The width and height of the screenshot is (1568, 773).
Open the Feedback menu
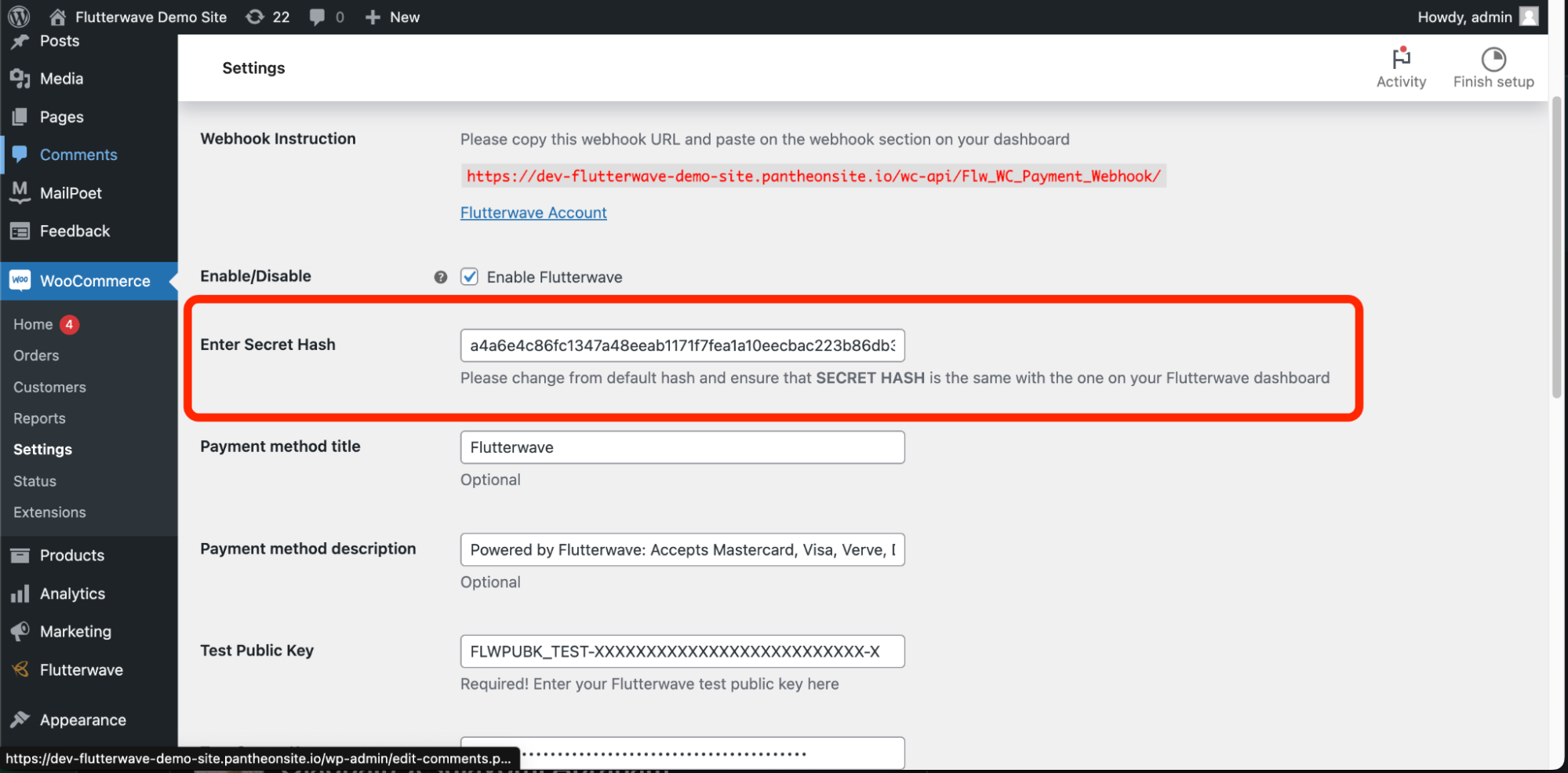point(75,231)
